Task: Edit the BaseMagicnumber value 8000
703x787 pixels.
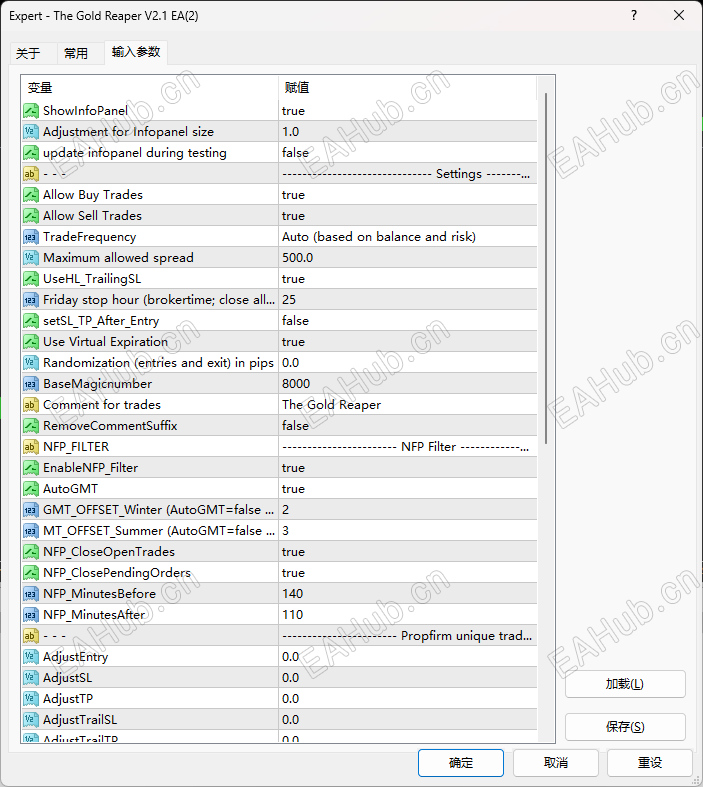Action: [407, 384]
